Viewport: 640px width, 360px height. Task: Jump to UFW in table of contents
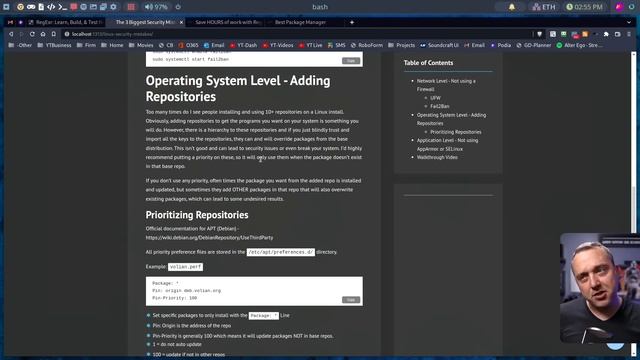coord(435,98)
